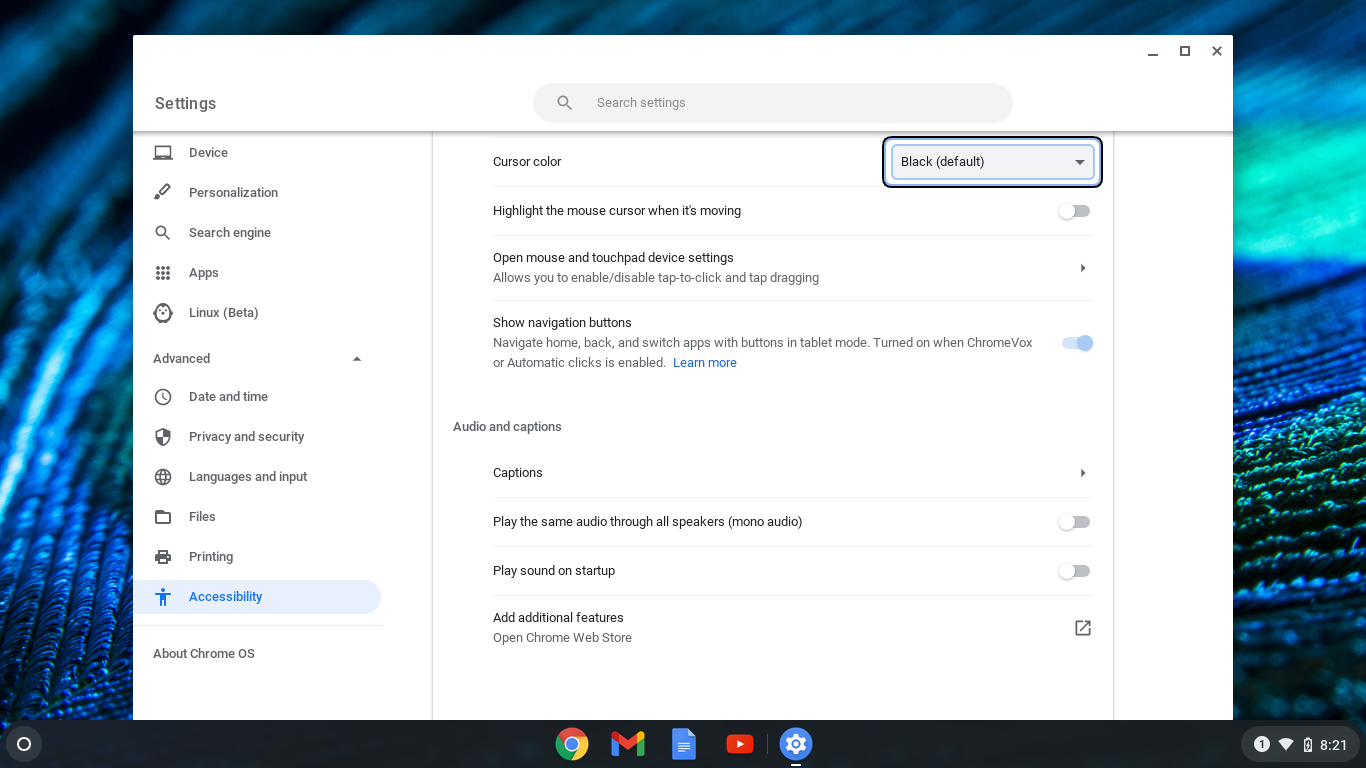This screenshot has height=768, width=1366.
Task: Select the Device sidebar icon
Action: 163,152
